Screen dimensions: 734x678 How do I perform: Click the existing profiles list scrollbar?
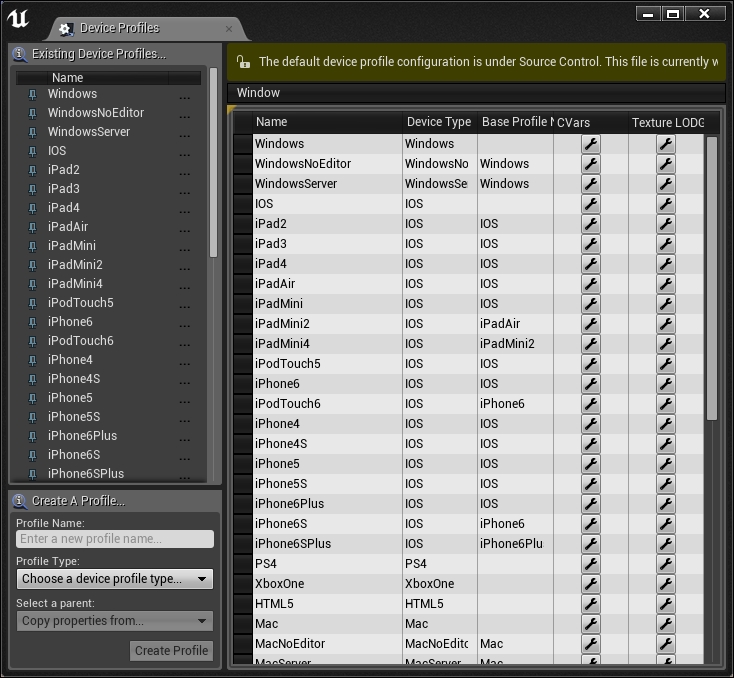pos(213,162)
